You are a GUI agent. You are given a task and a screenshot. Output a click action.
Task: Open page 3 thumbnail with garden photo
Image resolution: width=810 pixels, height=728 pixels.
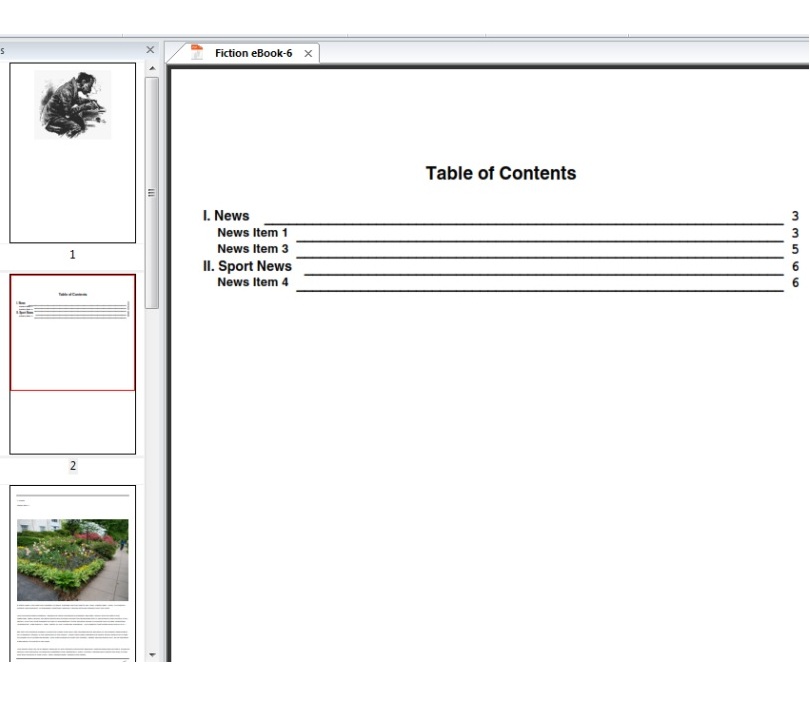coord(73,574)
